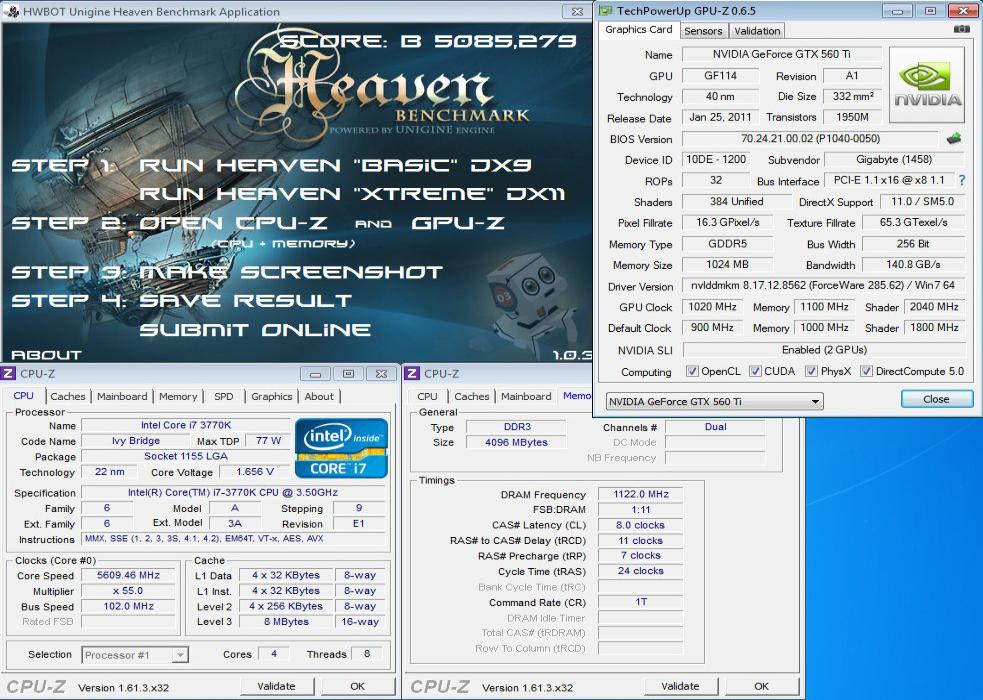
Task: Click the Close button in GPU-Z
Action: (937, 399)
